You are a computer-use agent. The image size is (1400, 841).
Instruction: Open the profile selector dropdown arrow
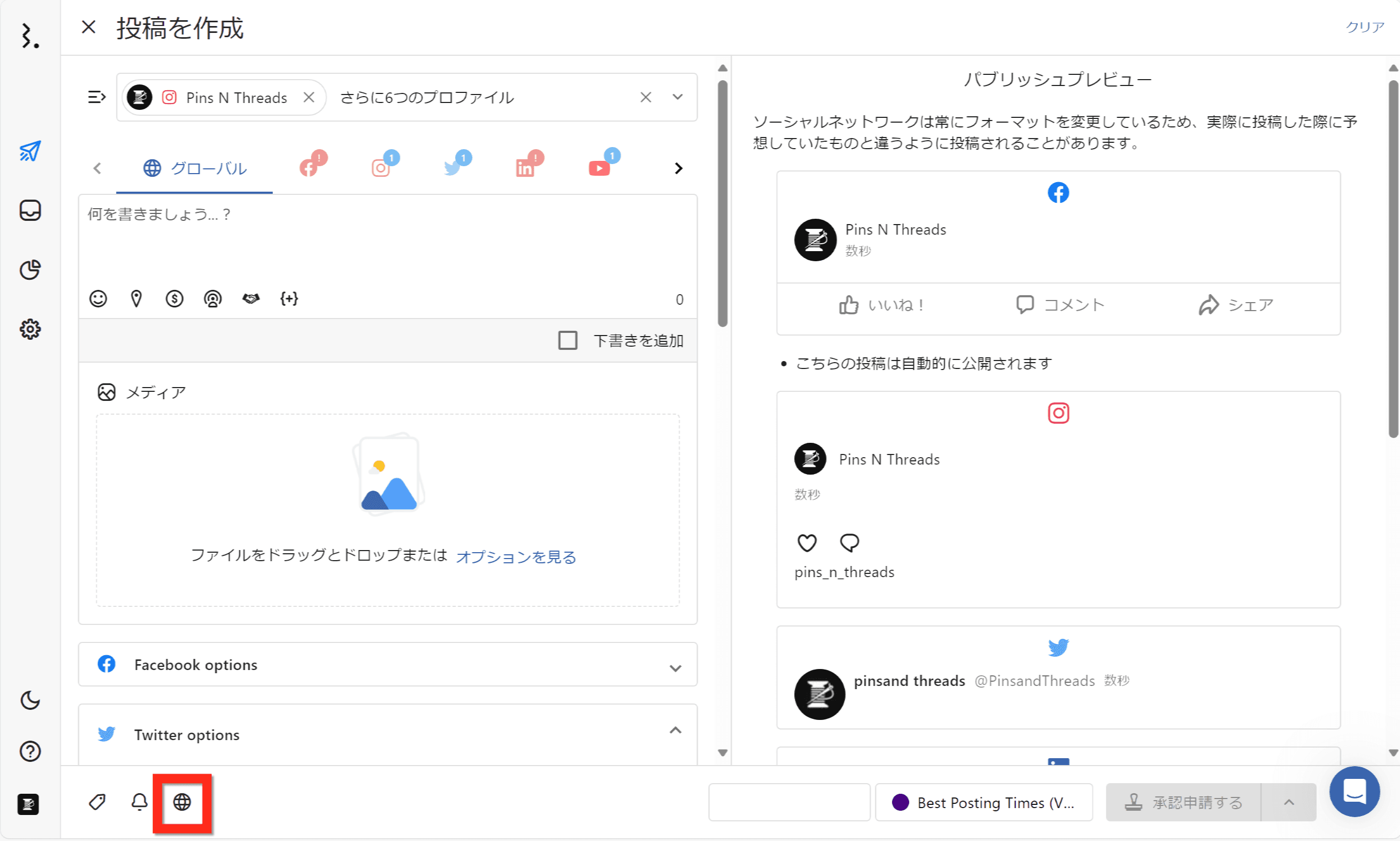point(677,97)
